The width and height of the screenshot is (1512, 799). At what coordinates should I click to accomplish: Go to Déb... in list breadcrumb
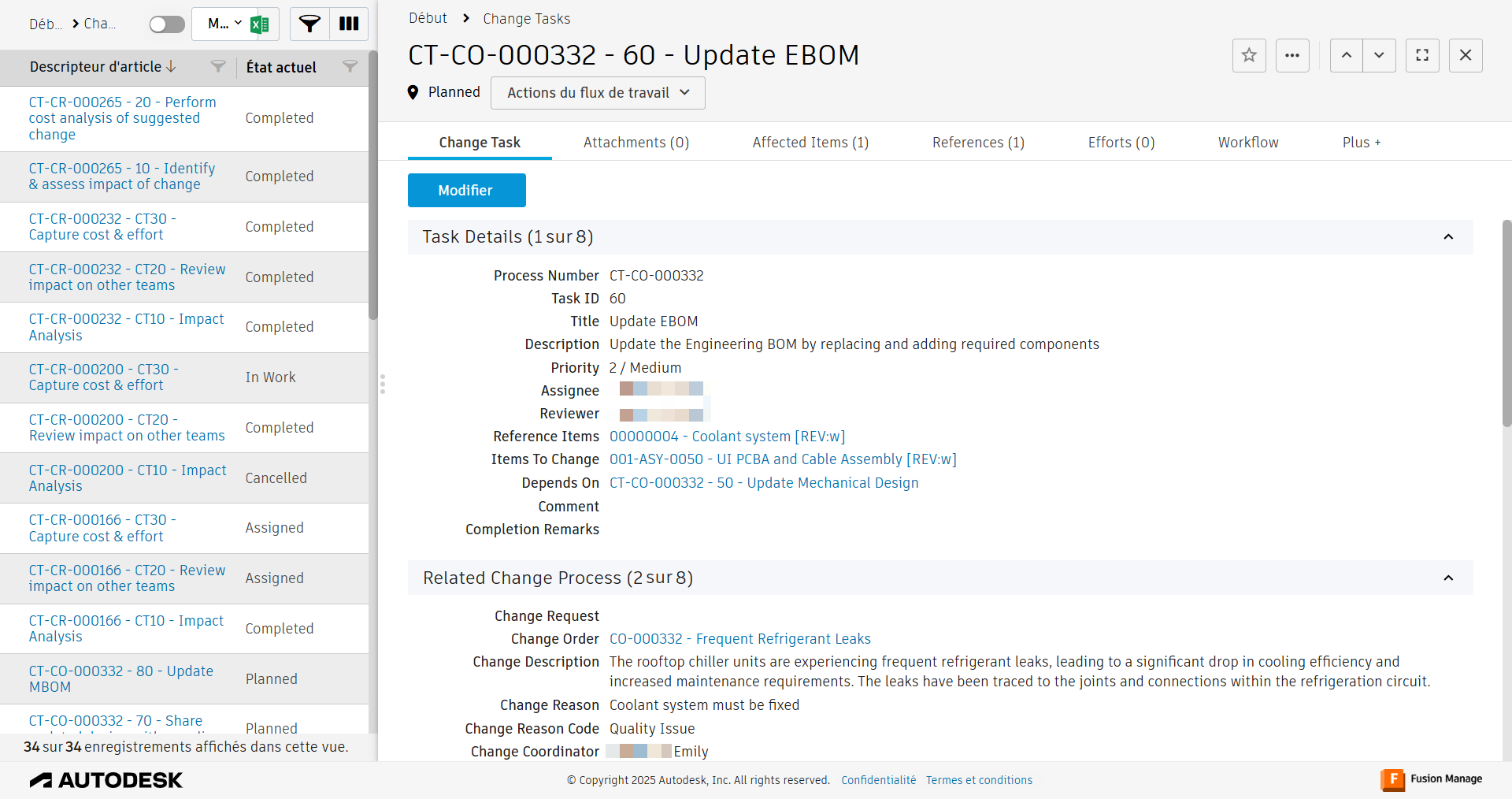(x=46, y=24)
